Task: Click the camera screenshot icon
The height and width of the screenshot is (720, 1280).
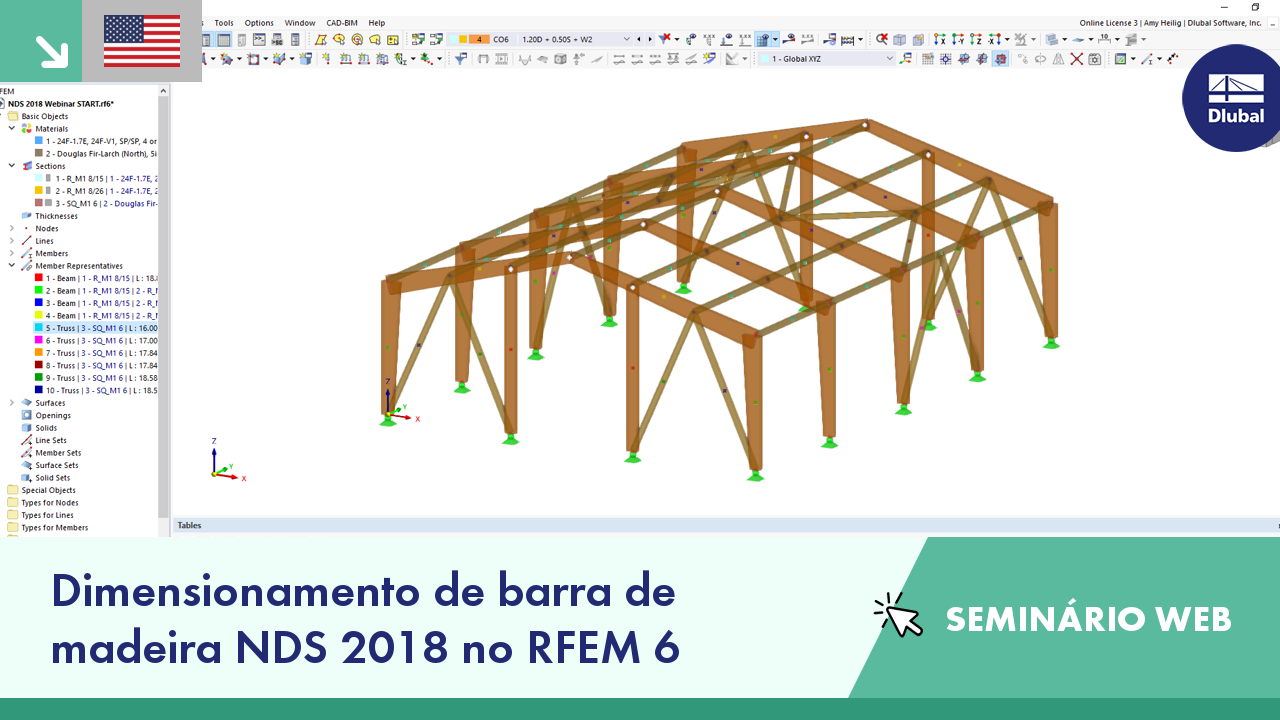Action: [1095, 59]
